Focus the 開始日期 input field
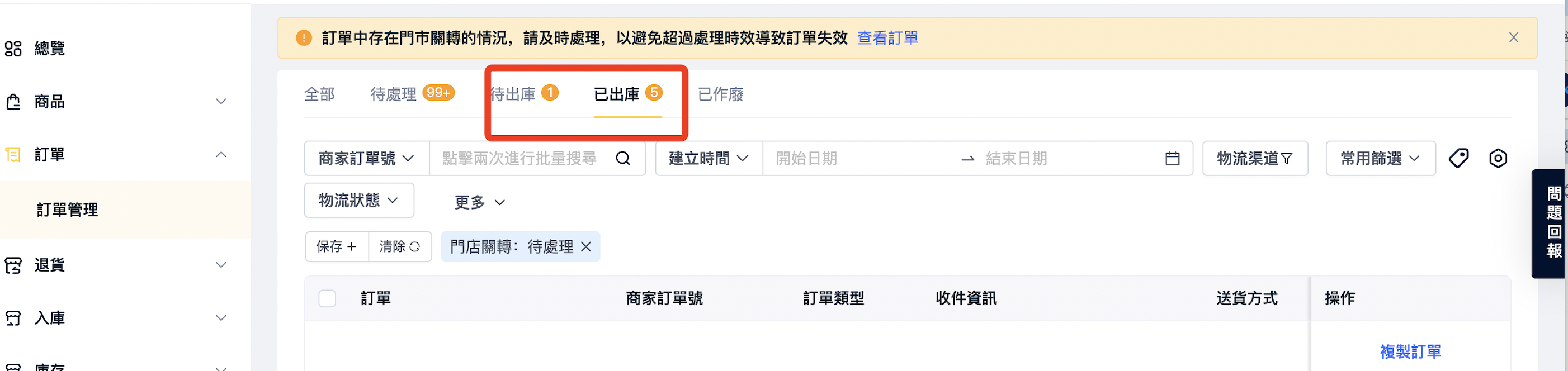 858,159
